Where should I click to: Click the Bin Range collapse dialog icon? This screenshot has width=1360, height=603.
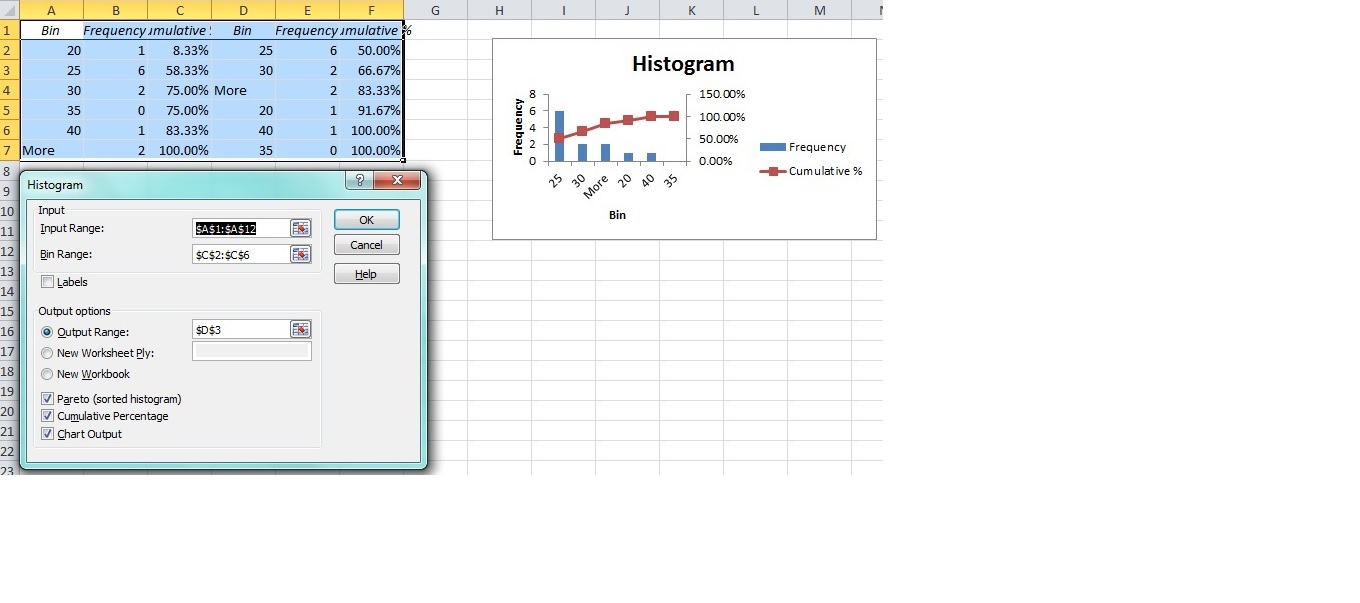[300, 255]
